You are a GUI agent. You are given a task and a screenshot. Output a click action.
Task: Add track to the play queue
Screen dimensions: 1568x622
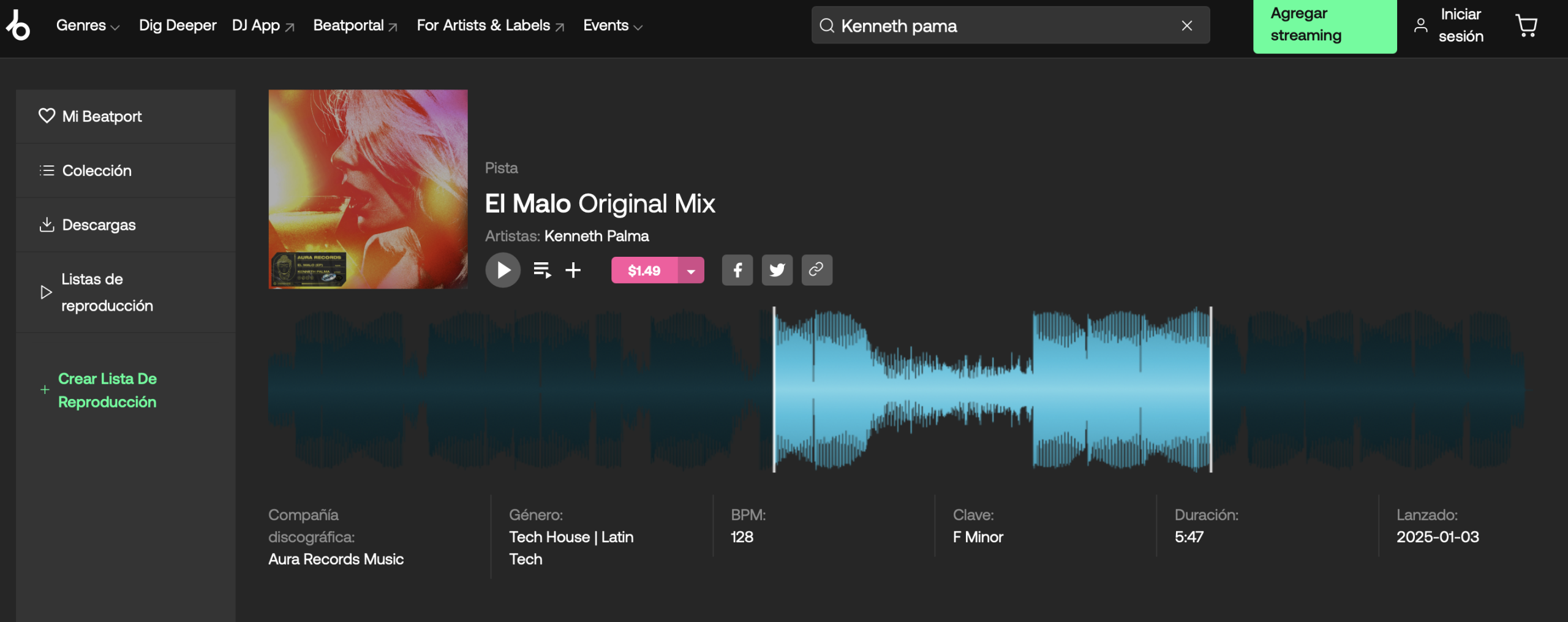tap(542, 270)
